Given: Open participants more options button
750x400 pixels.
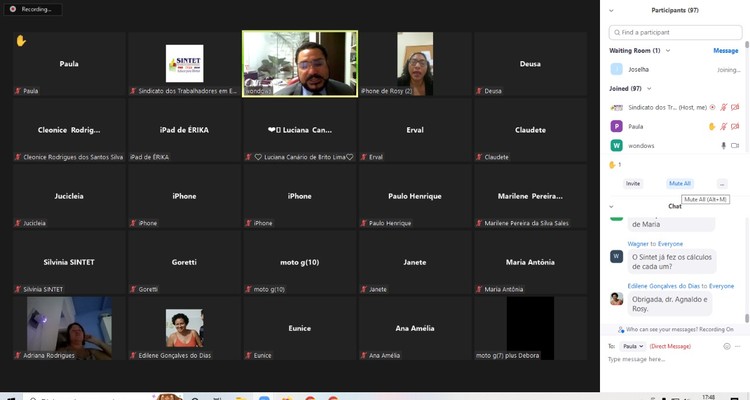Looking at the screenshot, I should point(722,184).
